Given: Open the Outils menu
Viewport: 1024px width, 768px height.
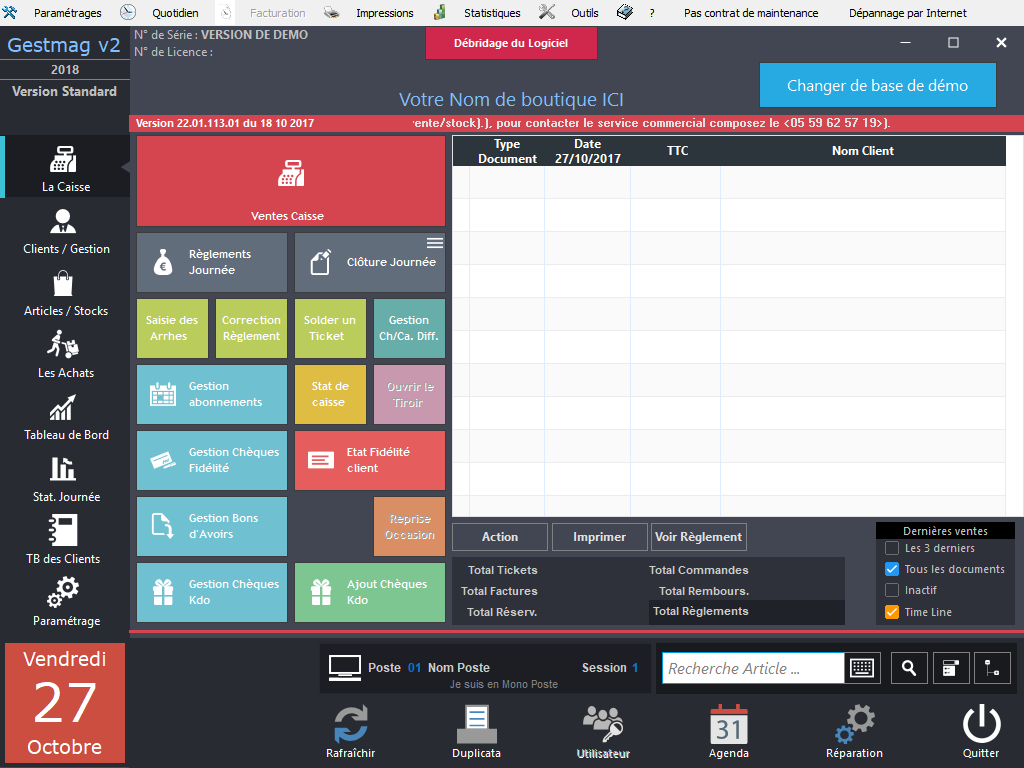Looking at the screenshot, I should point(584,13).
